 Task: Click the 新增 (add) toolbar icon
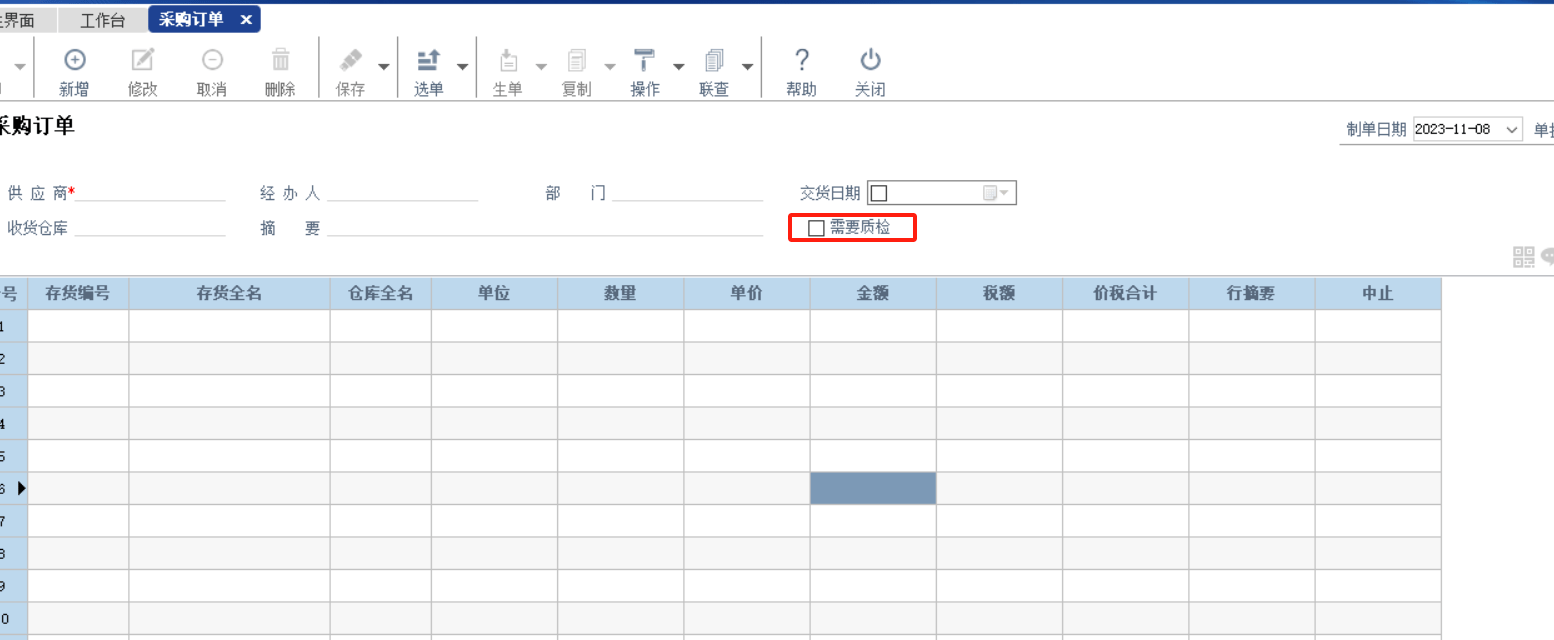tap(74, 60)
